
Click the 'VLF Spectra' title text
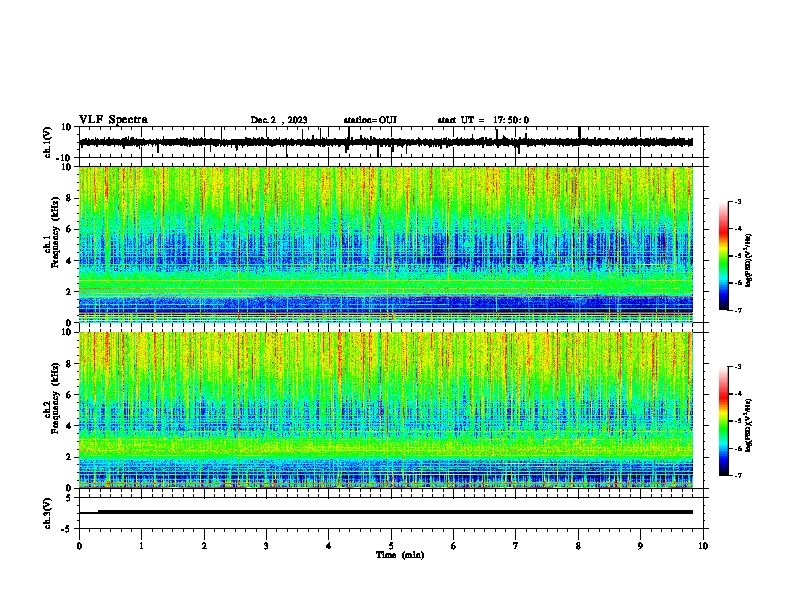[113, 120]
